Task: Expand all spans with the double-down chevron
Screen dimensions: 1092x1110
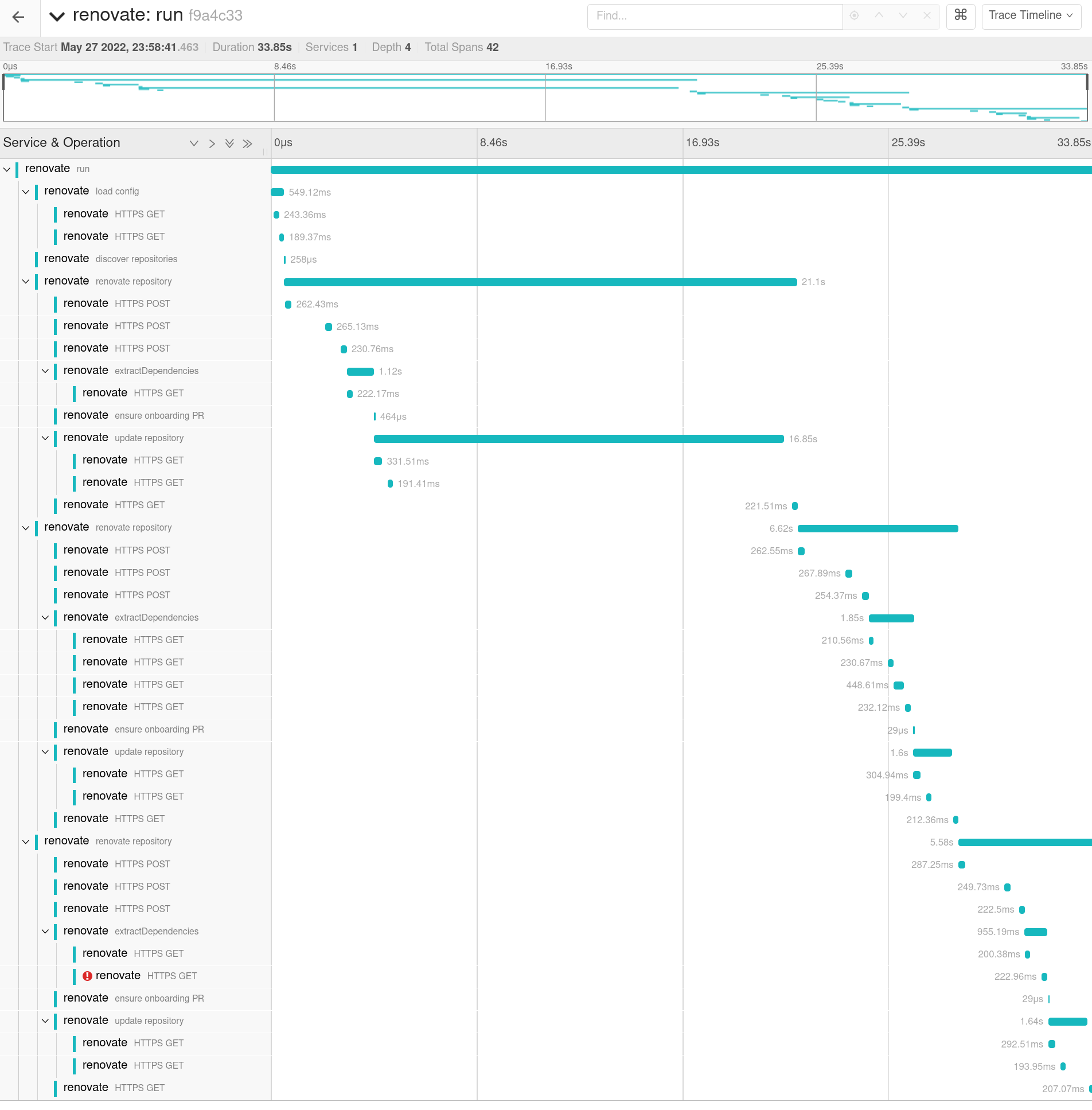Action: 229,143
